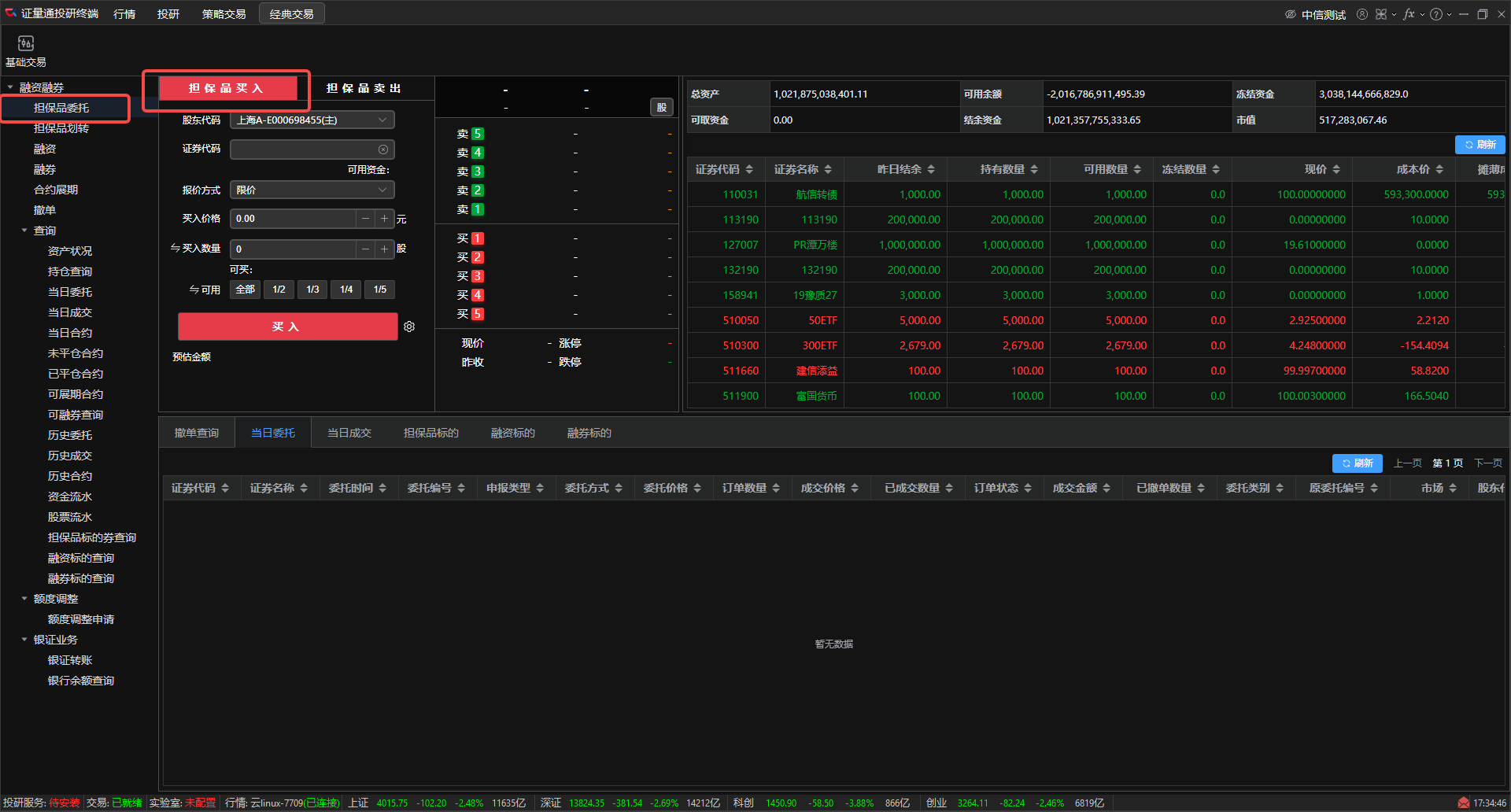Click the hide-amounts eye icon beside 中信测试

pyautogui.click(x=1290, y=14)
